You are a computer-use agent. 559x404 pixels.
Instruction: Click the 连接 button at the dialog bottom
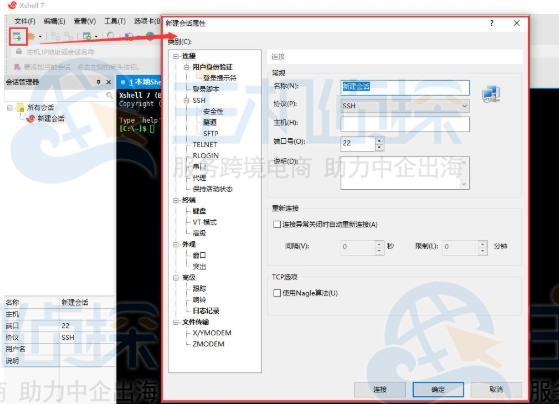coord(380,389)
